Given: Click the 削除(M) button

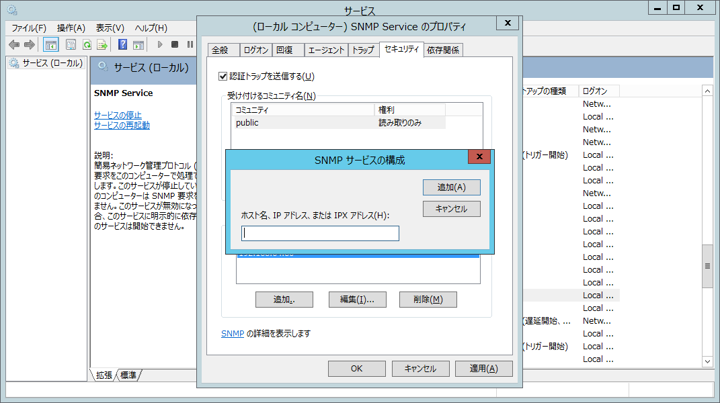Looking at the screenshot, I should [x=428, y=300].
